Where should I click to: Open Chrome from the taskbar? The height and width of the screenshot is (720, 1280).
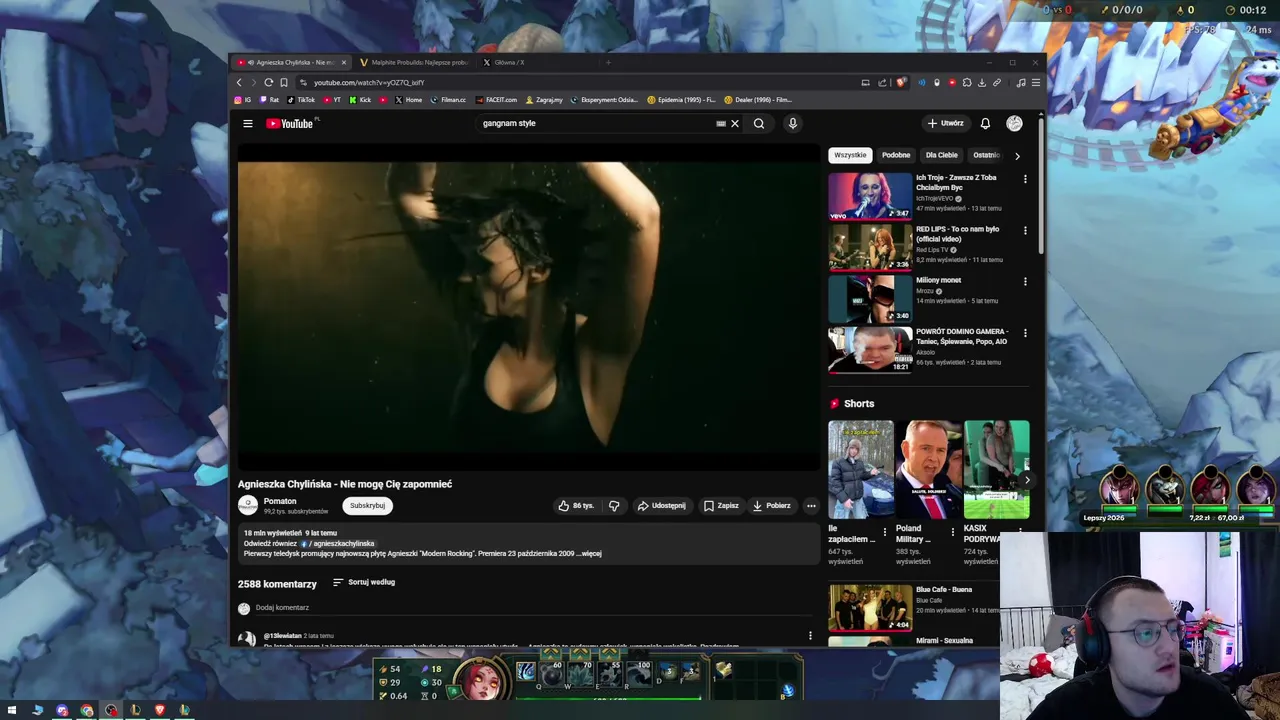coord(87,710)
